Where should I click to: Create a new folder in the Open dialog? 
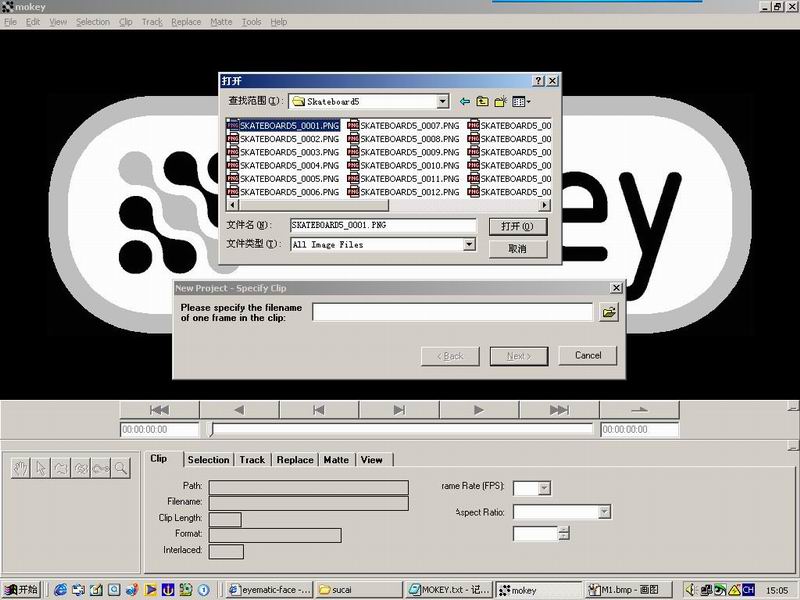[x=501, y=102]
